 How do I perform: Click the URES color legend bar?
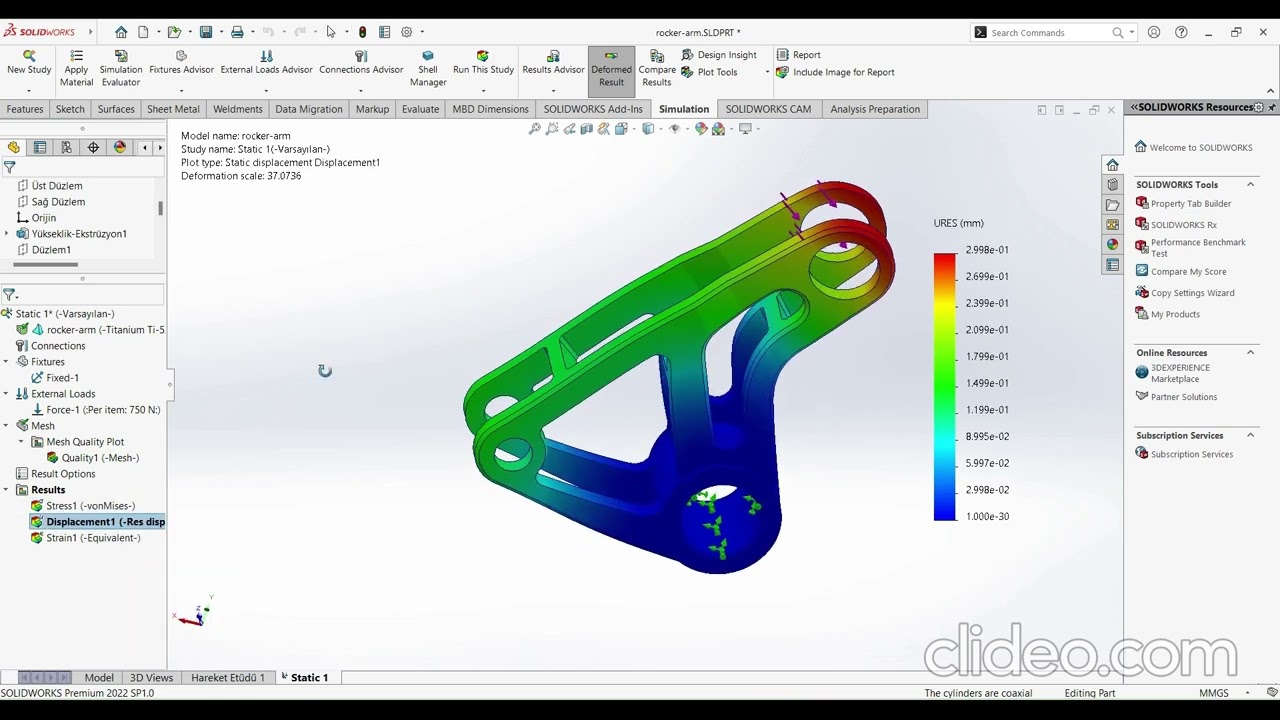pos(944,387)
